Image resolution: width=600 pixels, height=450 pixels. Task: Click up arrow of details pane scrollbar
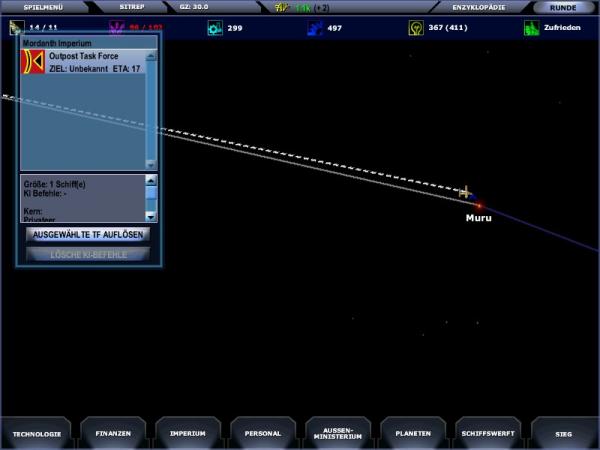151,180
